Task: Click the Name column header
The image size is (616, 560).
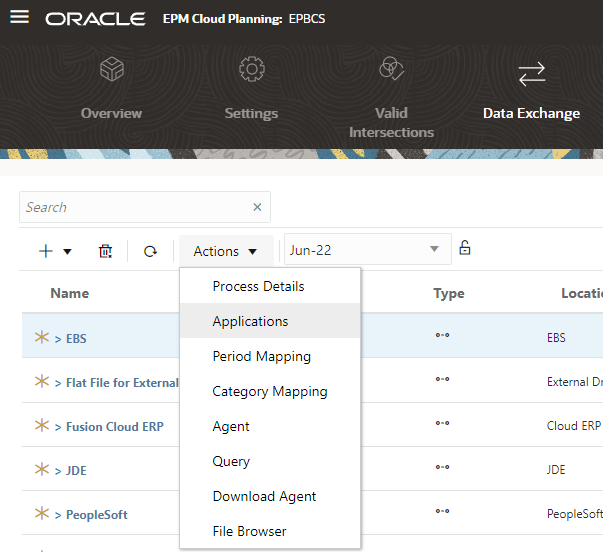Action: tap(70, 293)
